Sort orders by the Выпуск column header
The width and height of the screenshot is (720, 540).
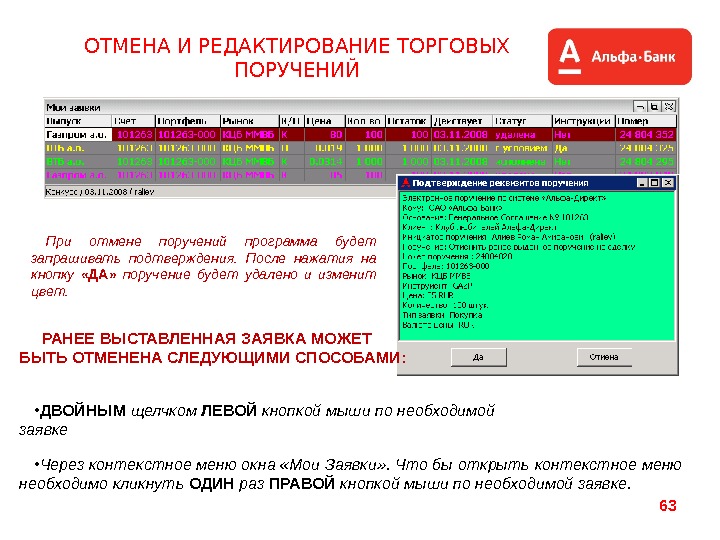78,121
